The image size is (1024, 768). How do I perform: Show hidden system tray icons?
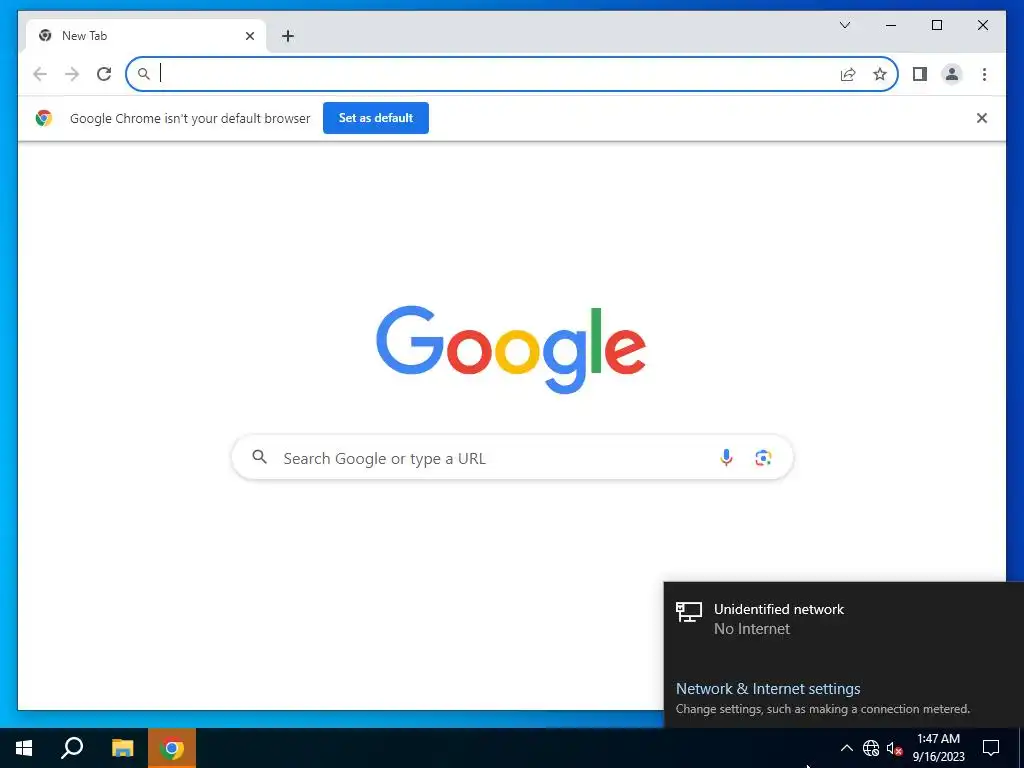(x=846, y=748)
